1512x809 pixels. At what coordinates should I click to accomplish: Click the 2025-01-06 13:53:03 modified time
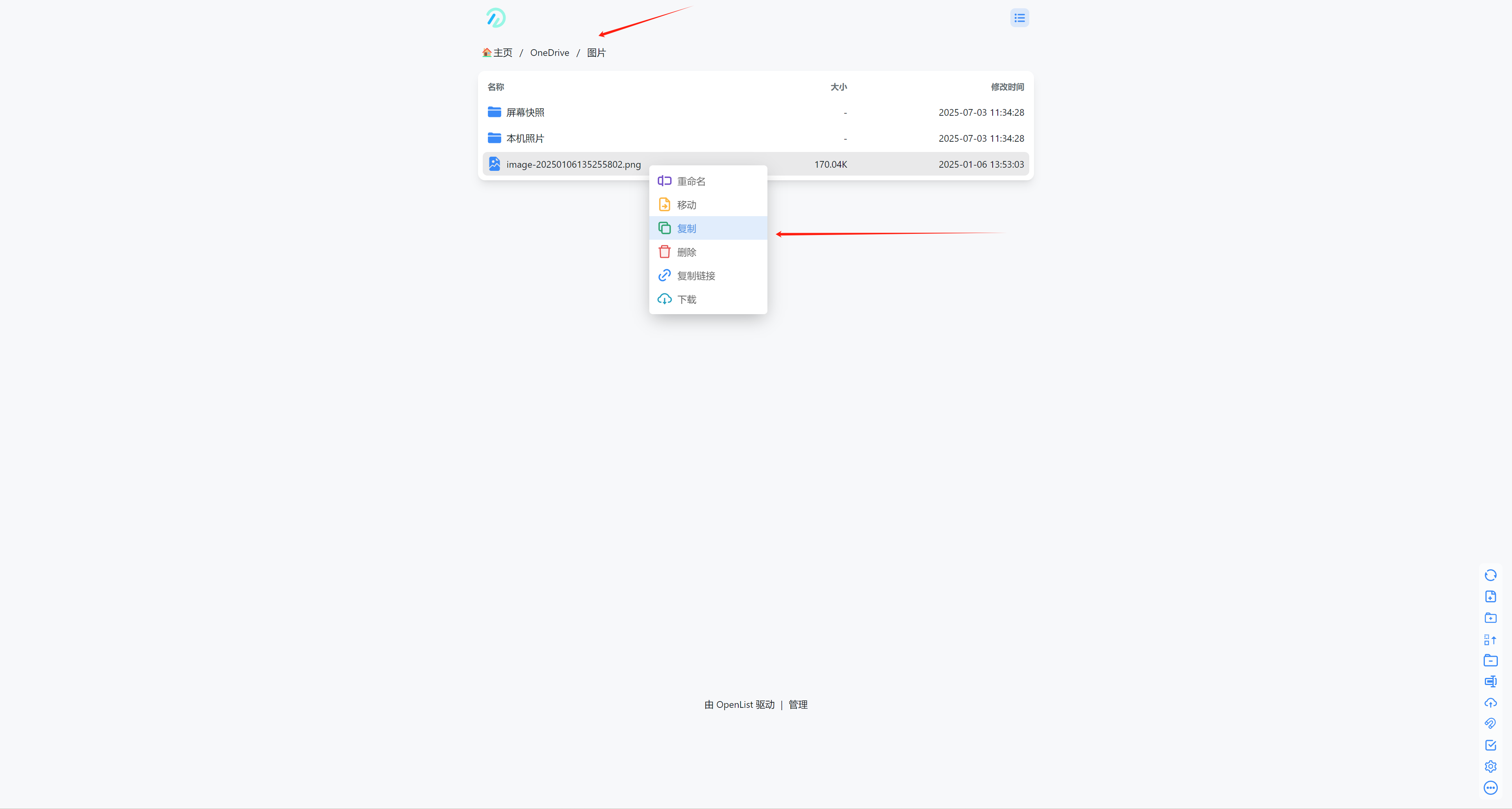pyautogui.click(x=981, y=164)
